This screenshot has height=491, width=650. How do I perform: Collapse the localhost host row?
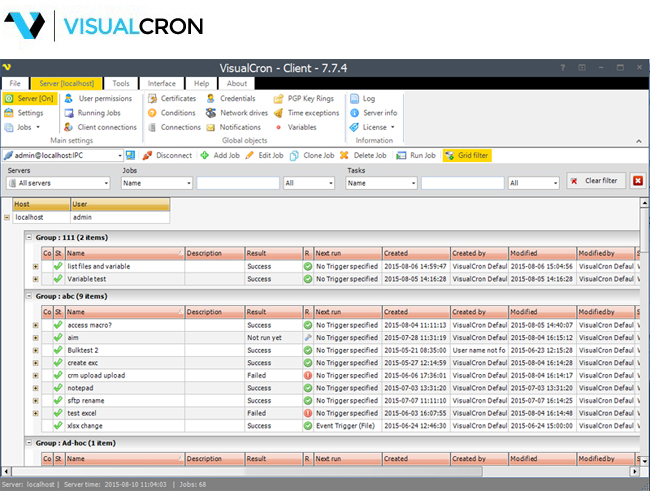pos(7,217)
